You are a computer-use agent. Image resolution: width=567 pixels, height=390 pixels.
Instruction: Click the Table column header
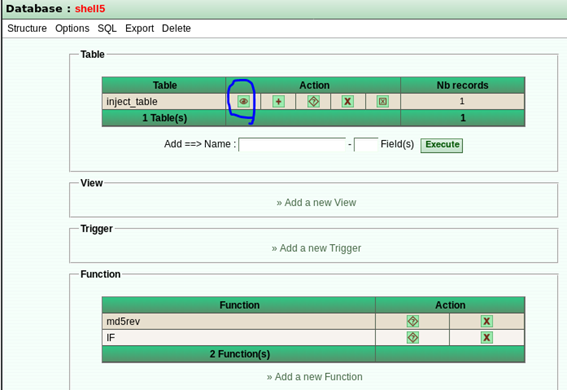pos(165,85)
